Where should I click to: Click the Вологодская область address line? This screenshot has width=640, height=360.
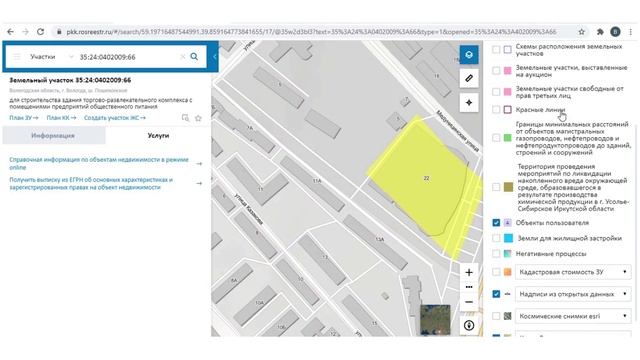click(68, 91)
